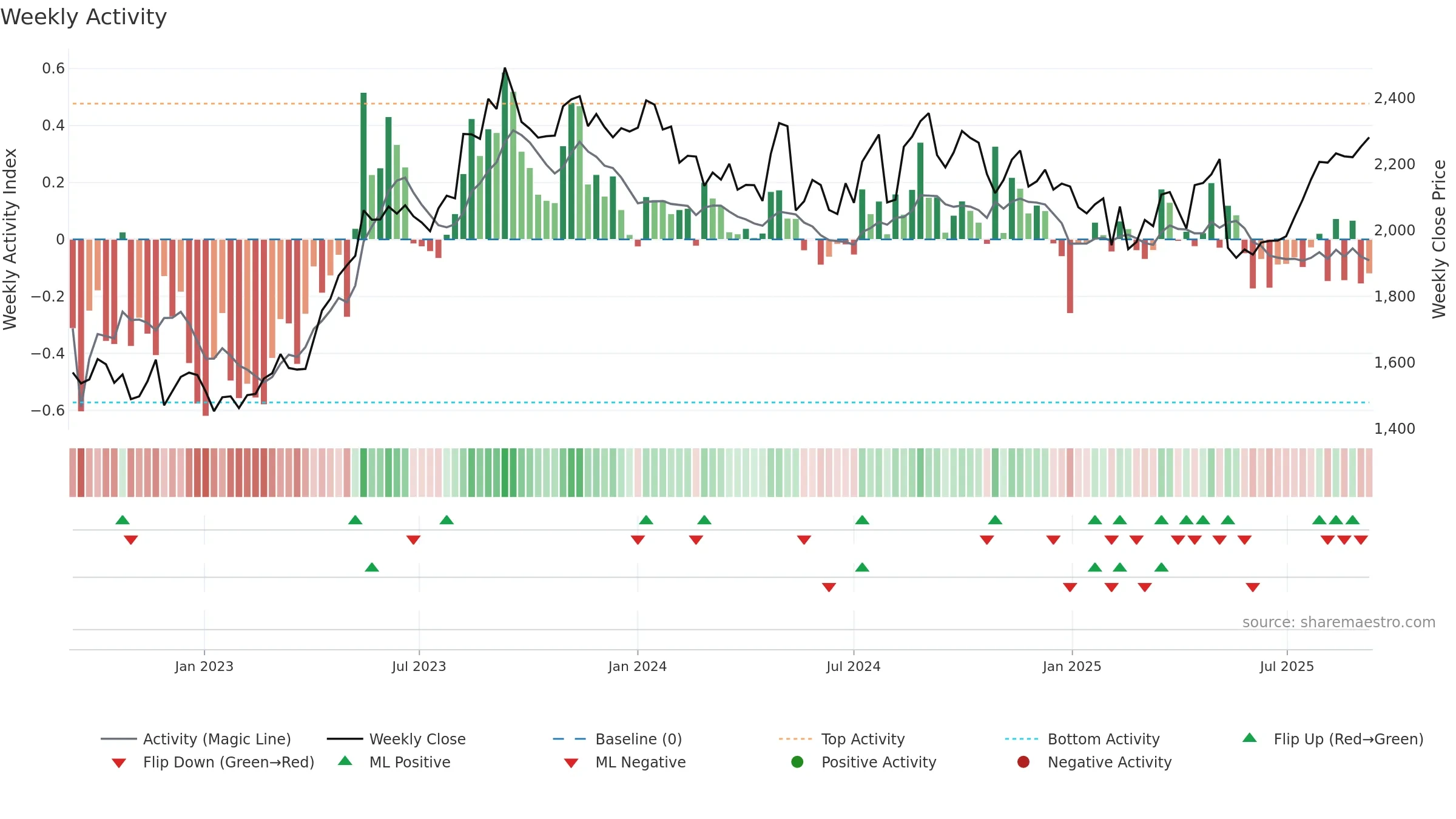This screenshot has width=1456, height=819.
Task: Click the Flip Down red triangle legend icon
Action: tap(119, 763)
